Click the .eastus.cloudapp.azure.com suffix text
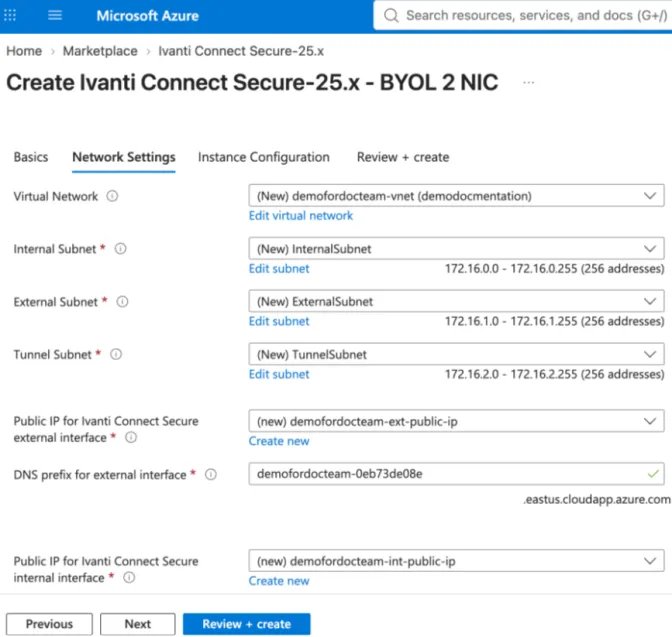Image resolution: width=672 pixels, height=637 pixels. click(x=597, y=500)
